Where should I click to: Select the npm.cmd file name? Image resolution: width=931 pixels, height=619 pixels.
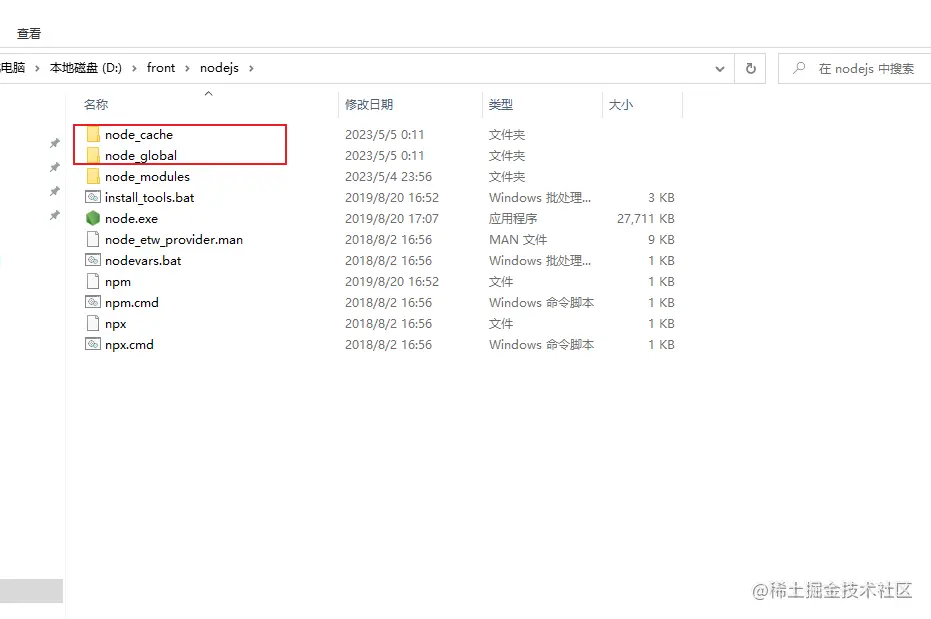pos(132,303)
